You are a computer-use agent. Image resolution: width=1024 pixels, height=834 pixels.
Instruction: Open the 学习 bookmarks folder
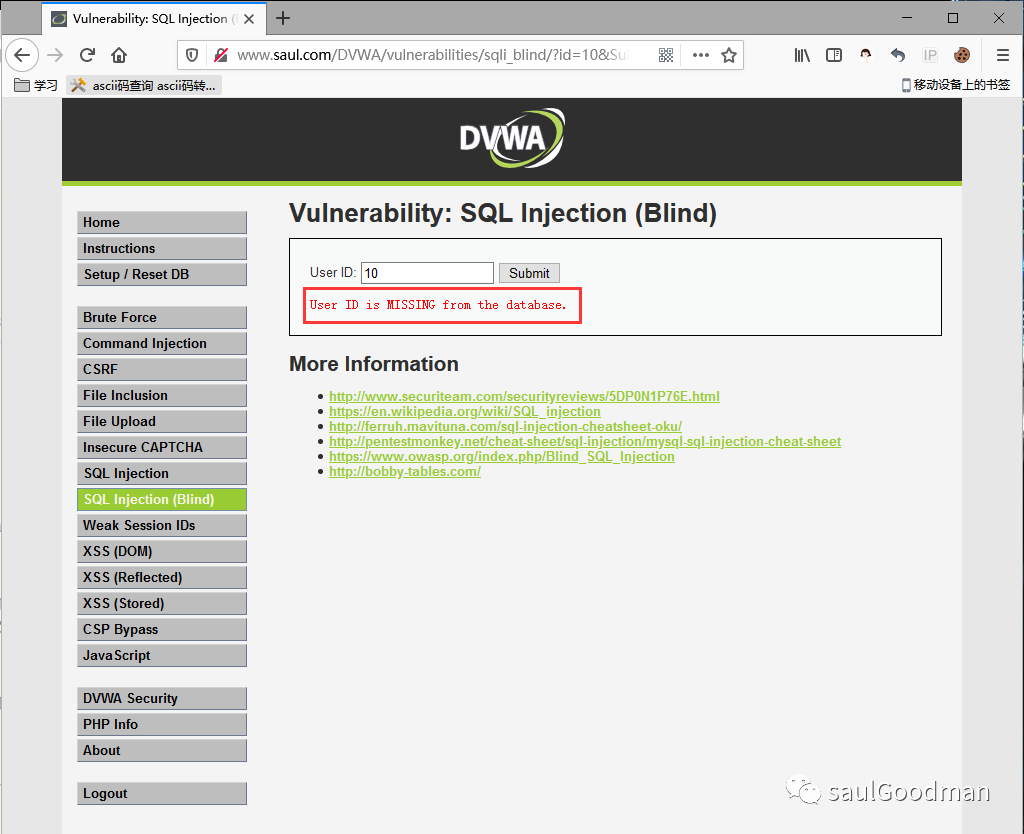[x=36, y=85]
